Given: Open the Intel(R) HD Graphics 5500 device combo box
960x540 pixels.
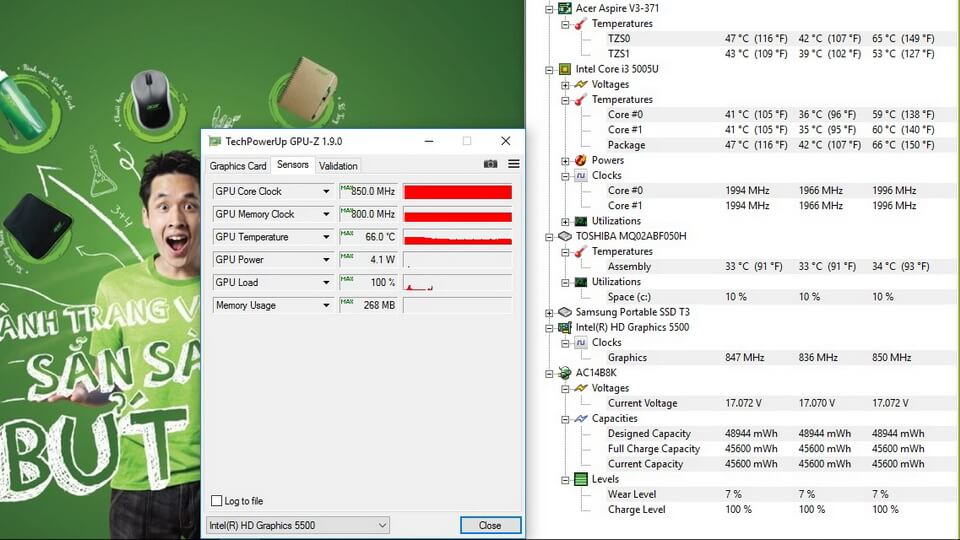Looking at the screenshot, I should (298, 525).
